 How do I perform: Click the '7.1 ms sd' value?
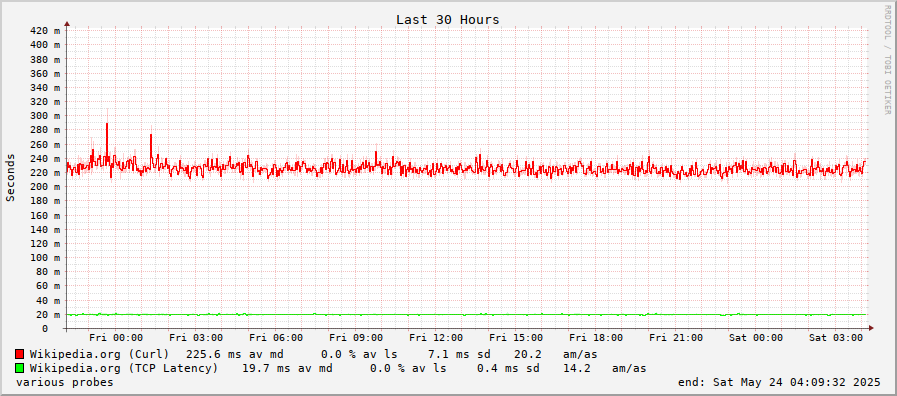[x=458, y=354]
